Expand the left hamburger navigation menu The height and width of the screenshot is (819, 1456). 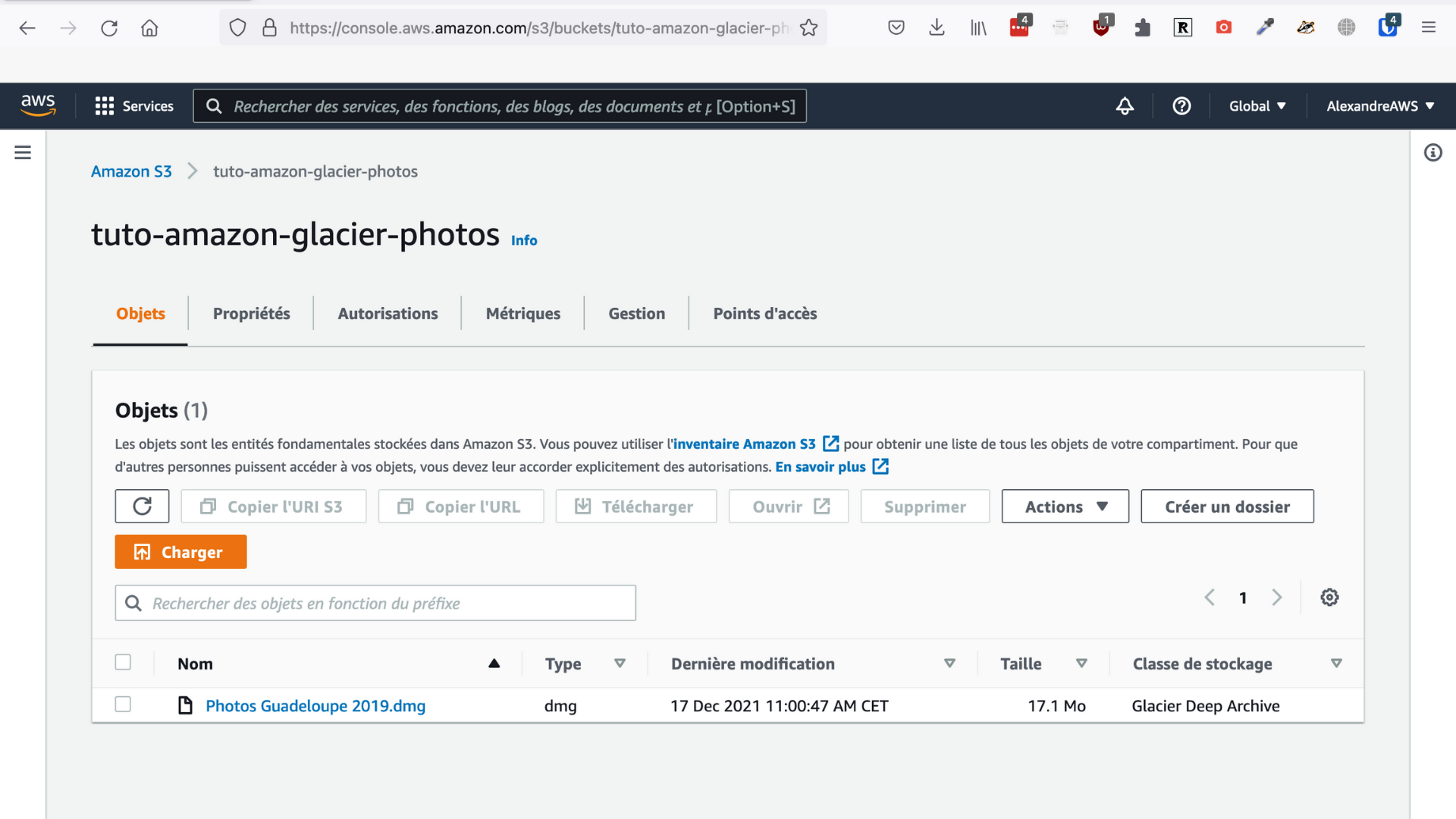[x=23, y=152]
